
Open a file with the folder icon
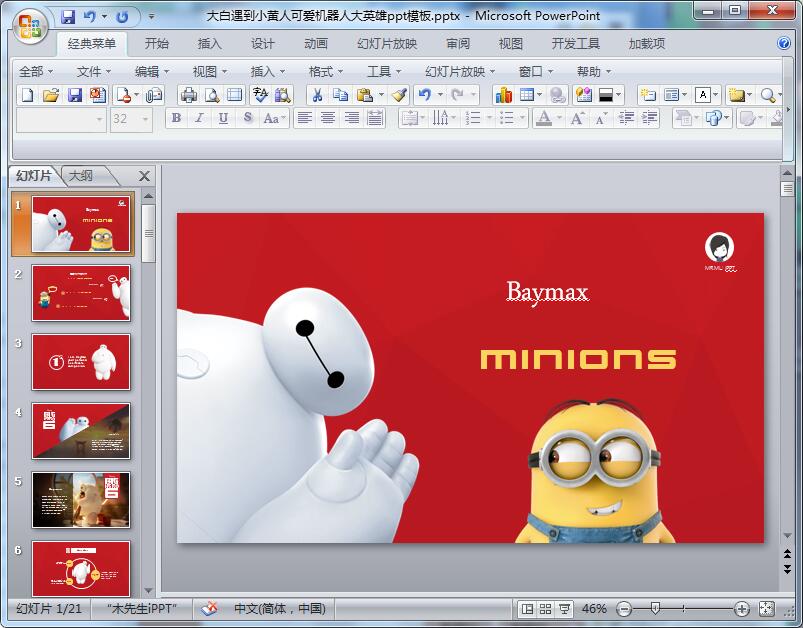(51, 95)
